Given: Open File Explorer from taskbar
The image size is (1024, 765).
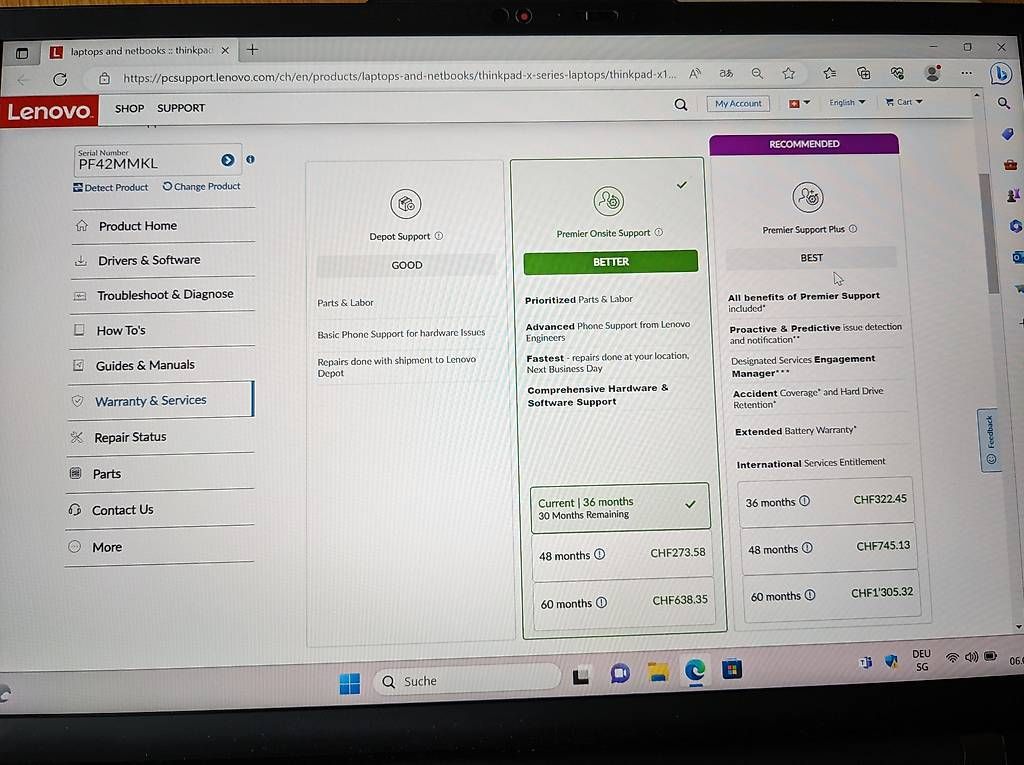Looking at the screenshot, I should pos(658,672).
